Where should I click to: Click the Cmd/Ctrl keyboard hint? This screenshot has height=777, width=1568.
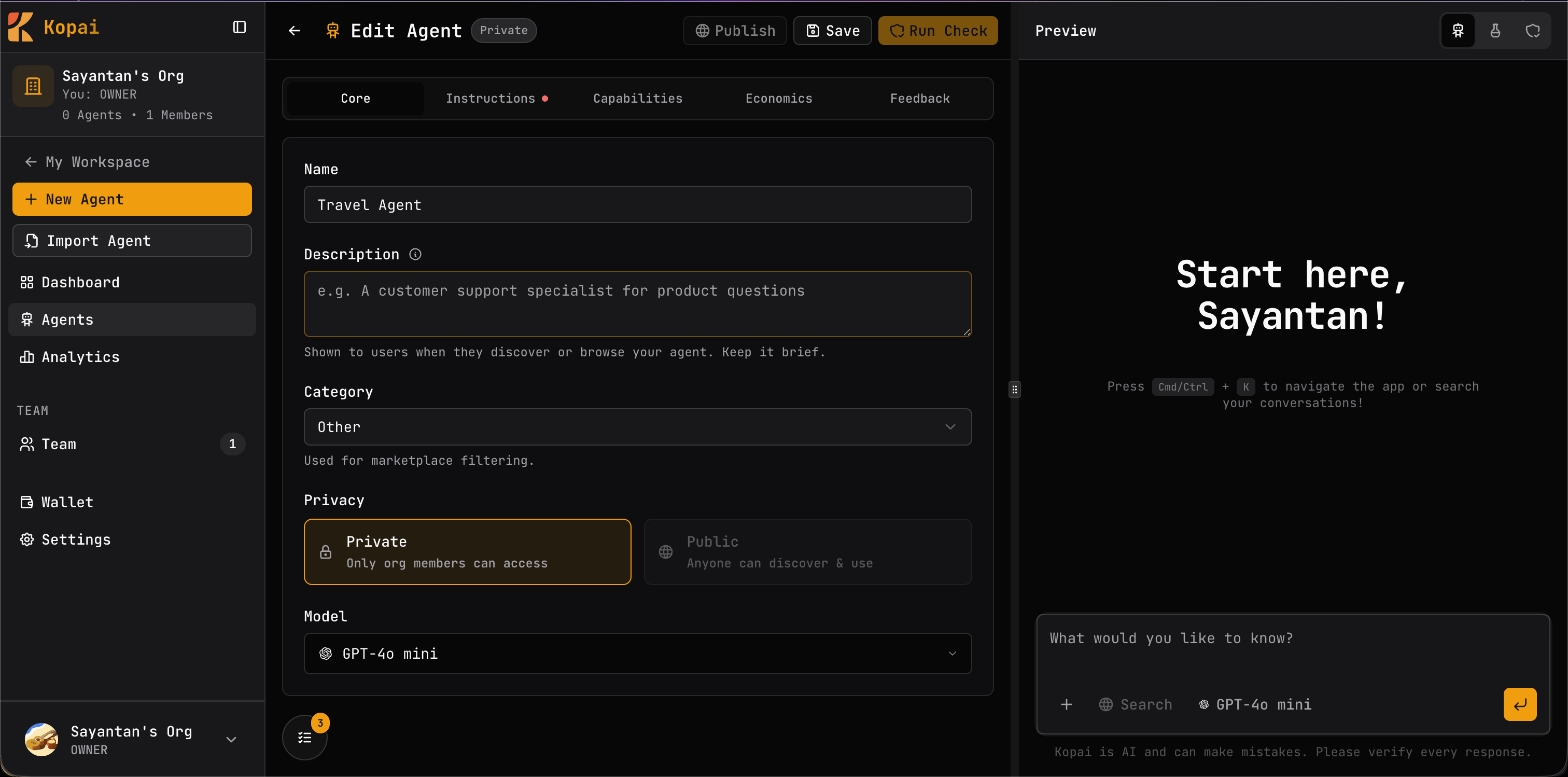pyautogui.click(x=1183, y=386)
